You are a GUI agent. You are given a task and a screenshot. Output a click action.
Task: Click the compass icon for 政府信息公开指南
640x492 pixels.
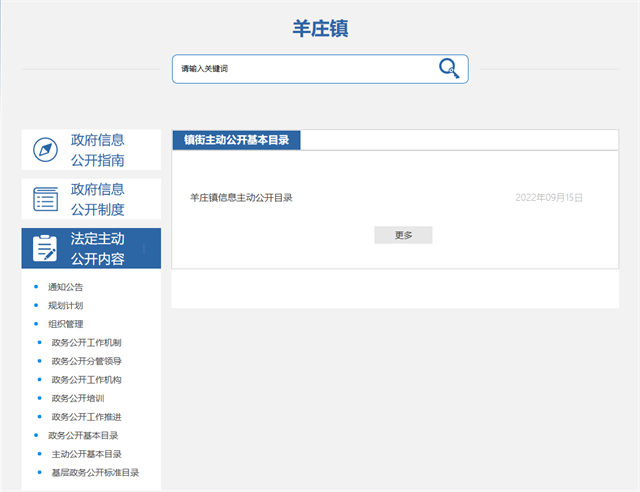[46, 150]
